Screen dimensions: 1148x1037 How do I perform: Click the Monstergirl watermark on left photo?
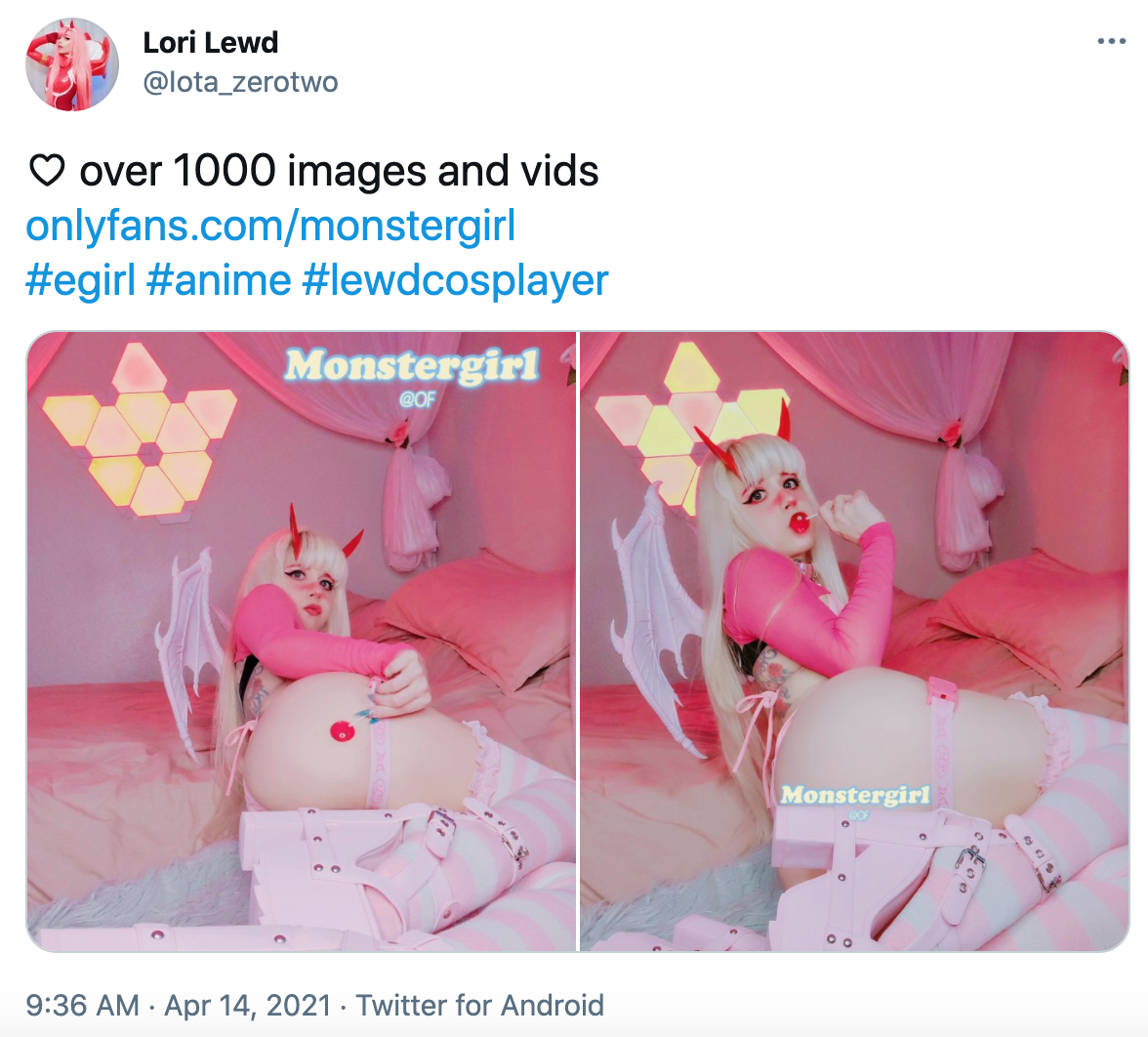pos(412,365)
